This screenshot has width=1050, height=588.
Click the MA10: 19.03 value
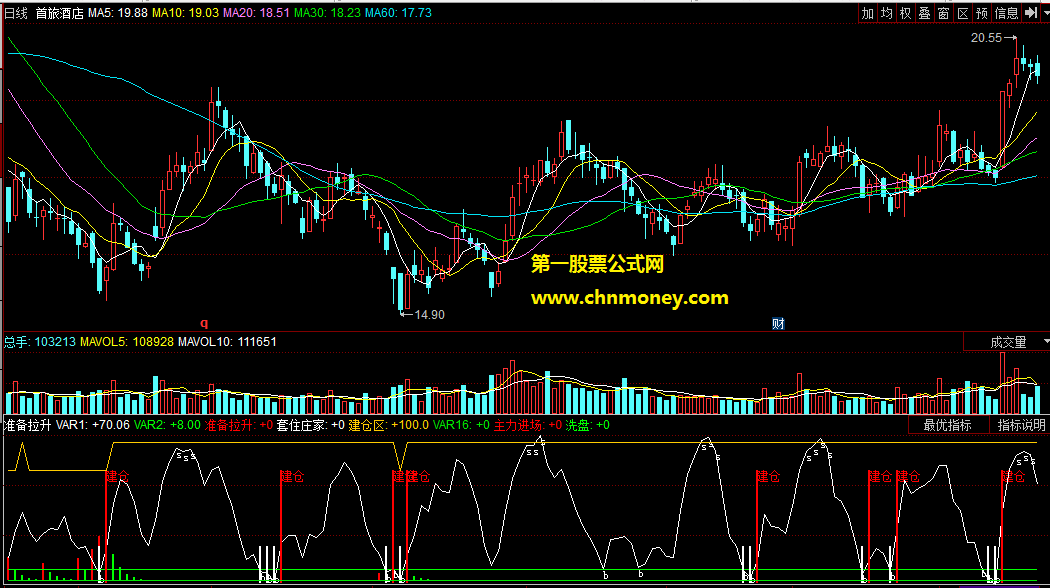[x=185, y=13]
